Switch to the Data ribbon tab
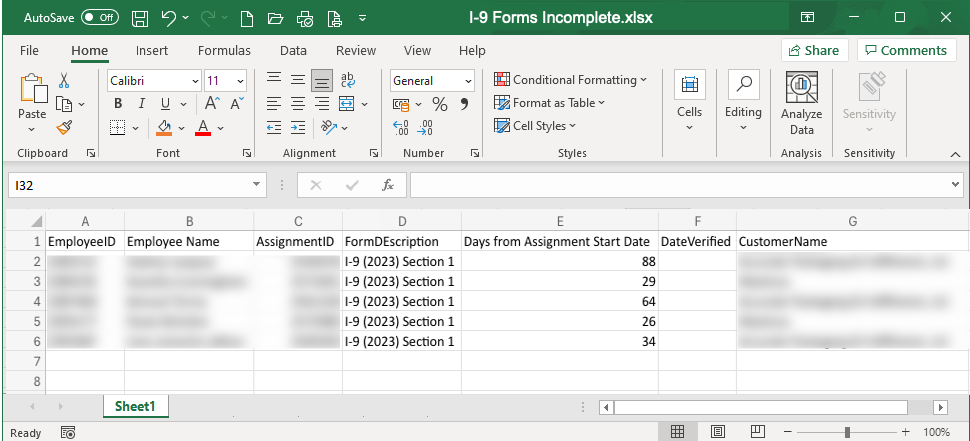Screen dimensions: 970x441 pyautogui.click(x=293, y=51)
